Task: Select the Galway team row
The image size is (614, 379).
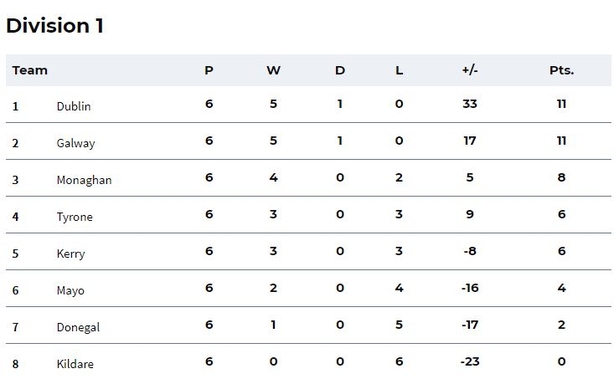Action: pos(309,141)
